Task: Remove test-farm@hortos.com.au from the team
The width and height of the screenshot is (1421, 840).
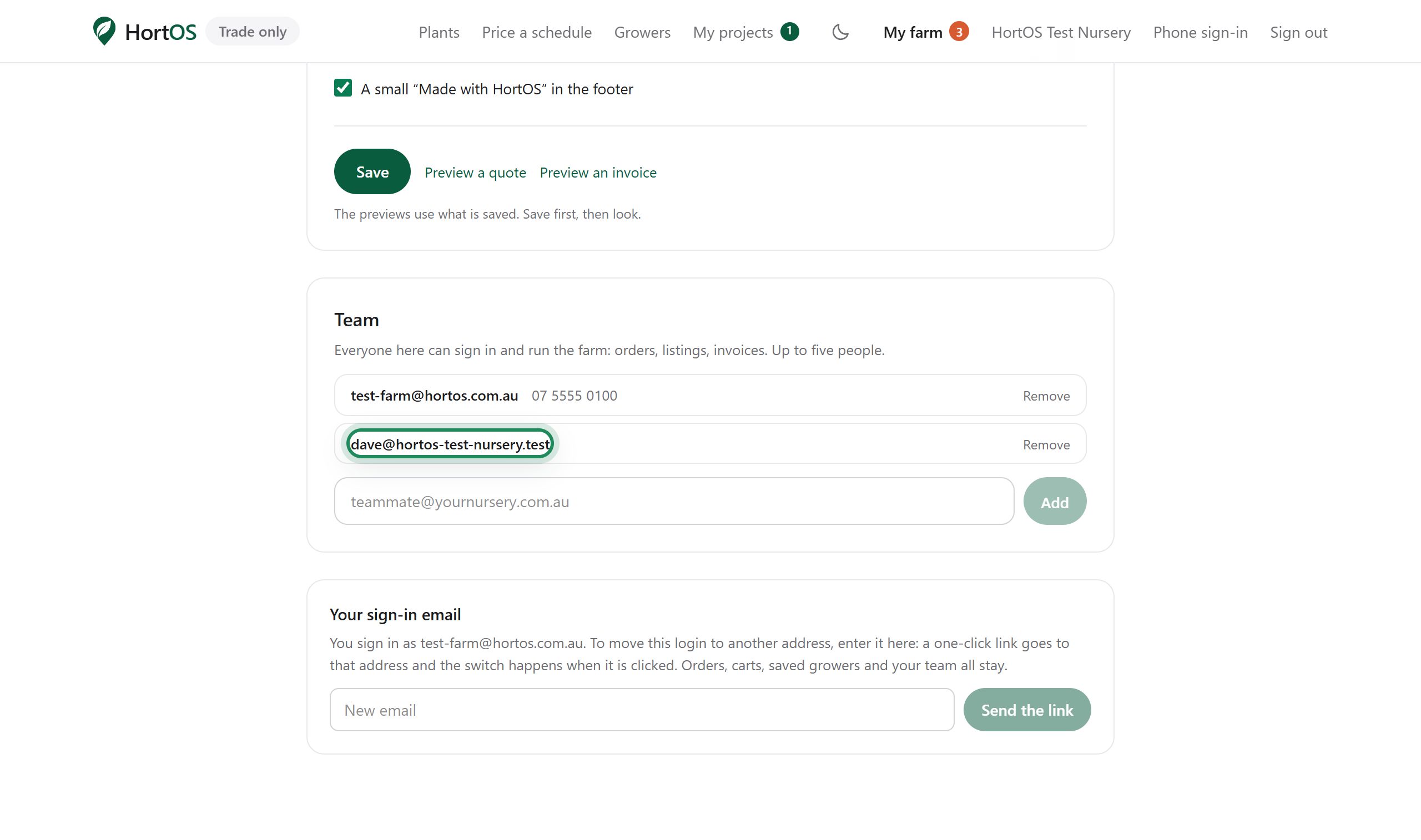Action: click(x=1046, y=396)
